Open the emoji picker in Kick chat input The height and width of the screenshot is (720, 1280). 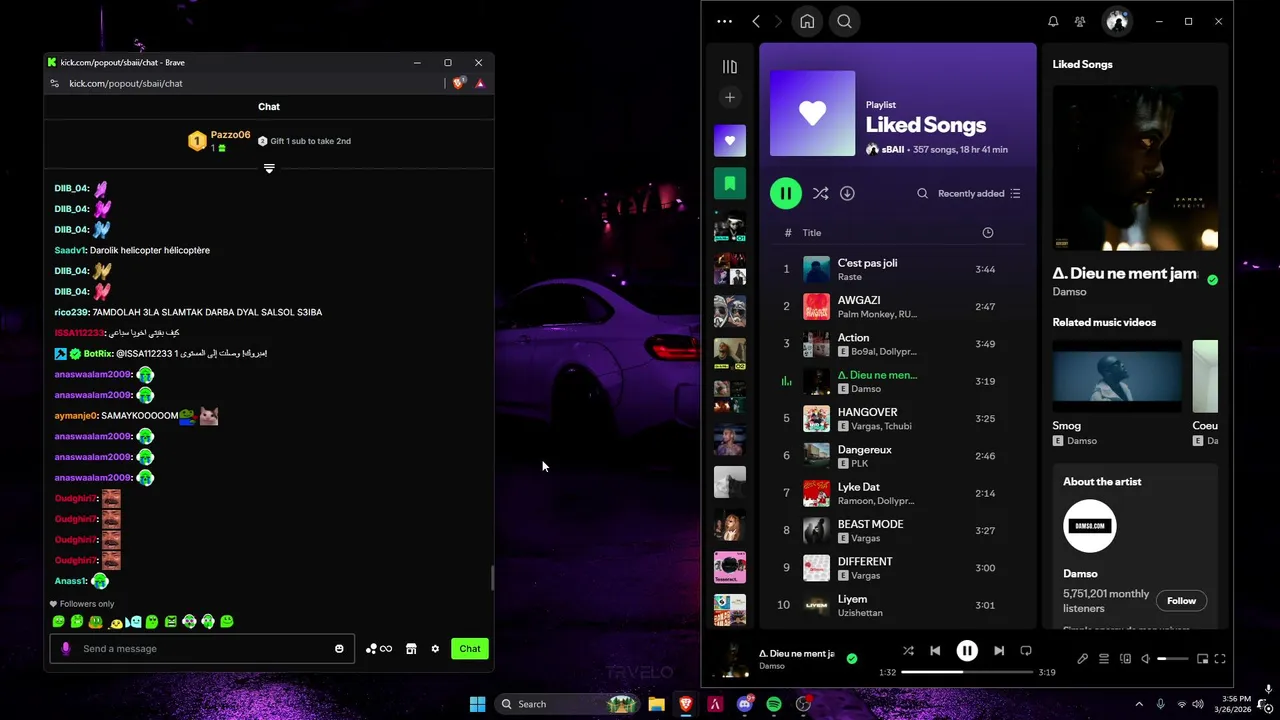(x=339, y=648)
